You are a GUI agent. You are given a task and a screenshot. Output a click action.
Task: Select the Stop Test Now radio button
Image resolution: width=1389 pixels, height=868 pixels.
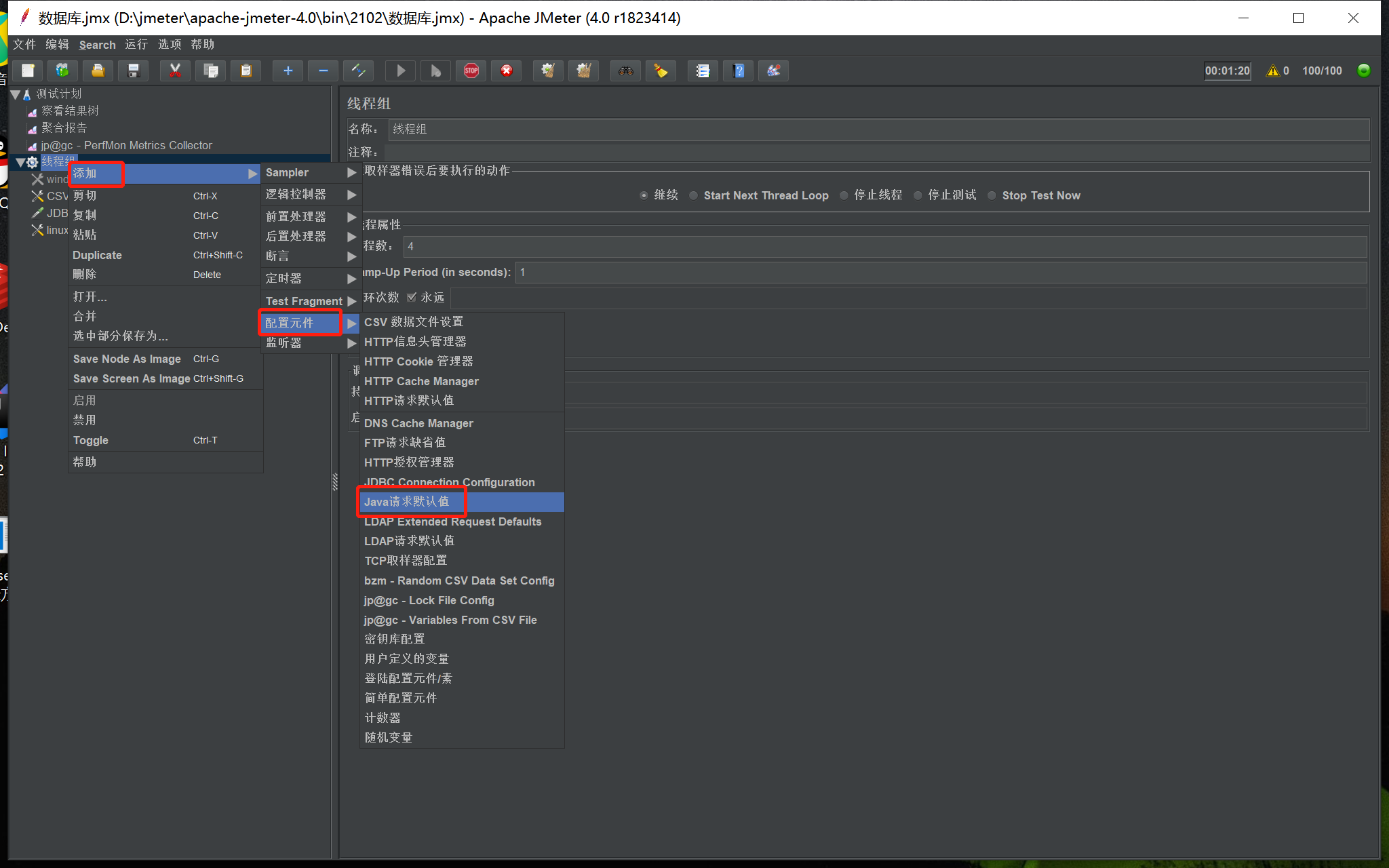point(992,195)
